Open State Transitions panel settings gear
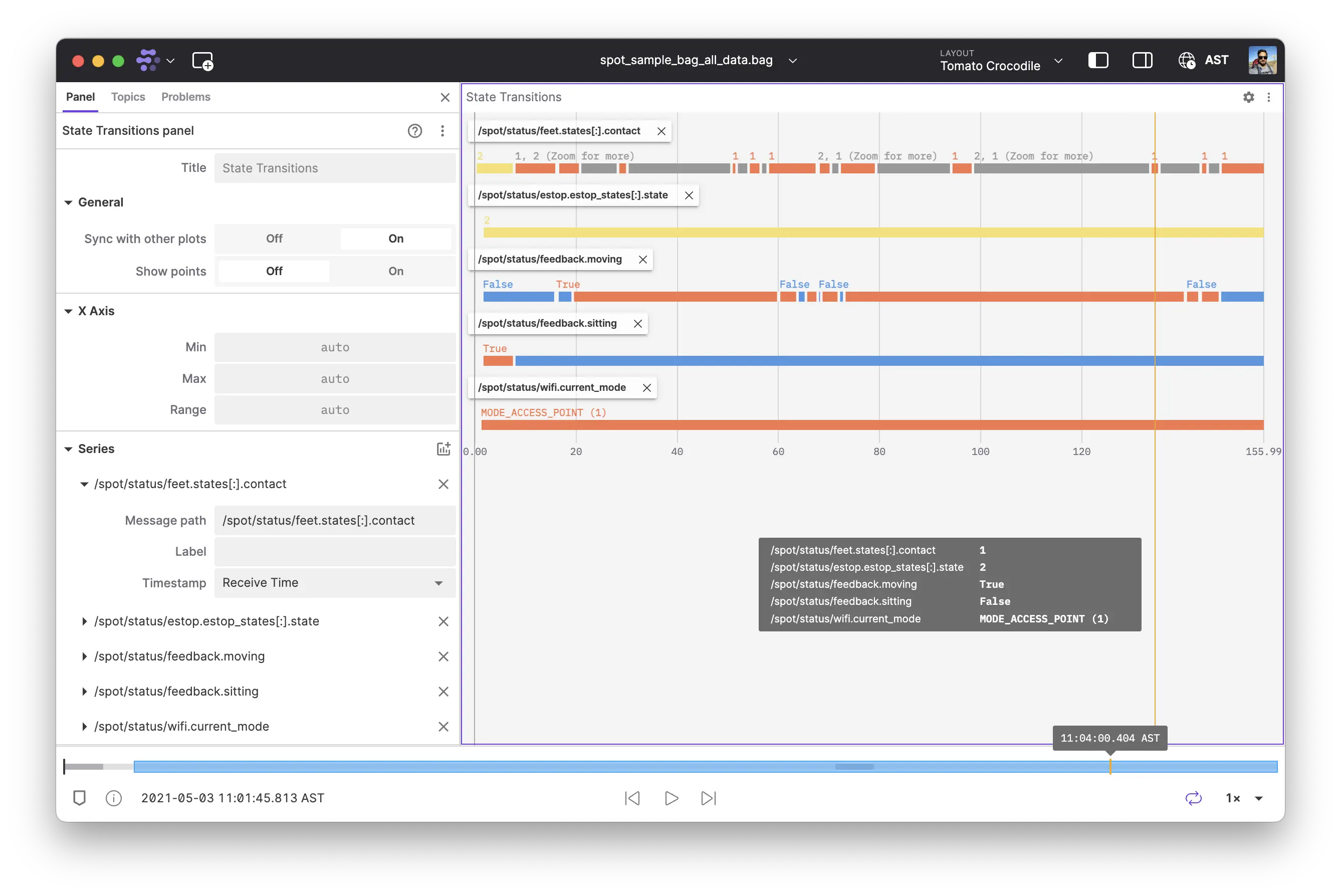 click(x=1248, y=97)
